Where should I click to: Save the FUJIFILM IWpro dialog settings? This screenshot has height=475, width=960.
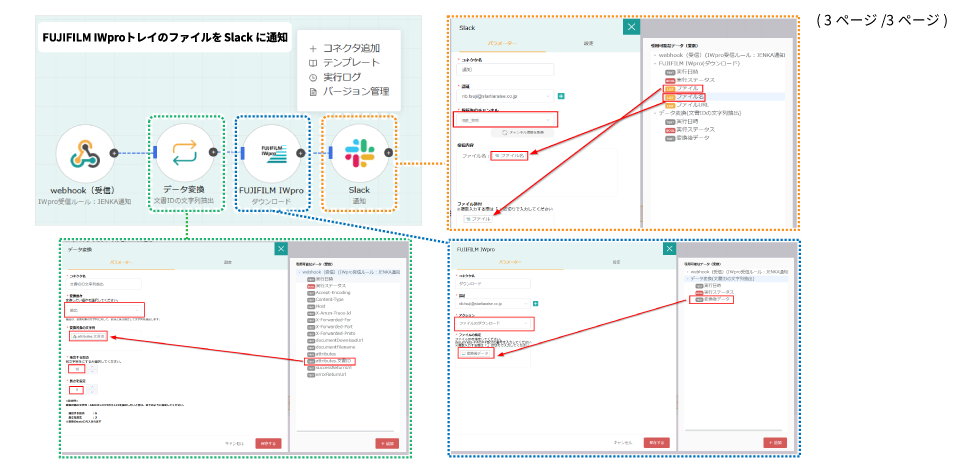click(x=656, y=443)
